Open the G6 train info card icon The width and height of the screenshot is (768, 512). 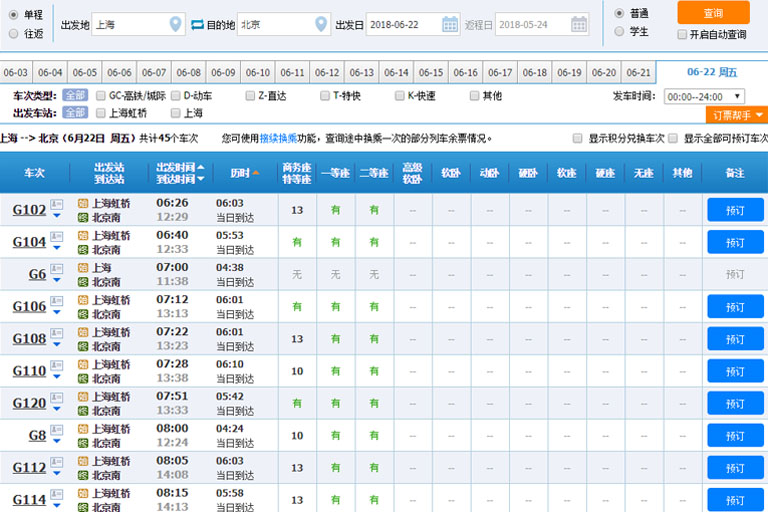(57, 268)
